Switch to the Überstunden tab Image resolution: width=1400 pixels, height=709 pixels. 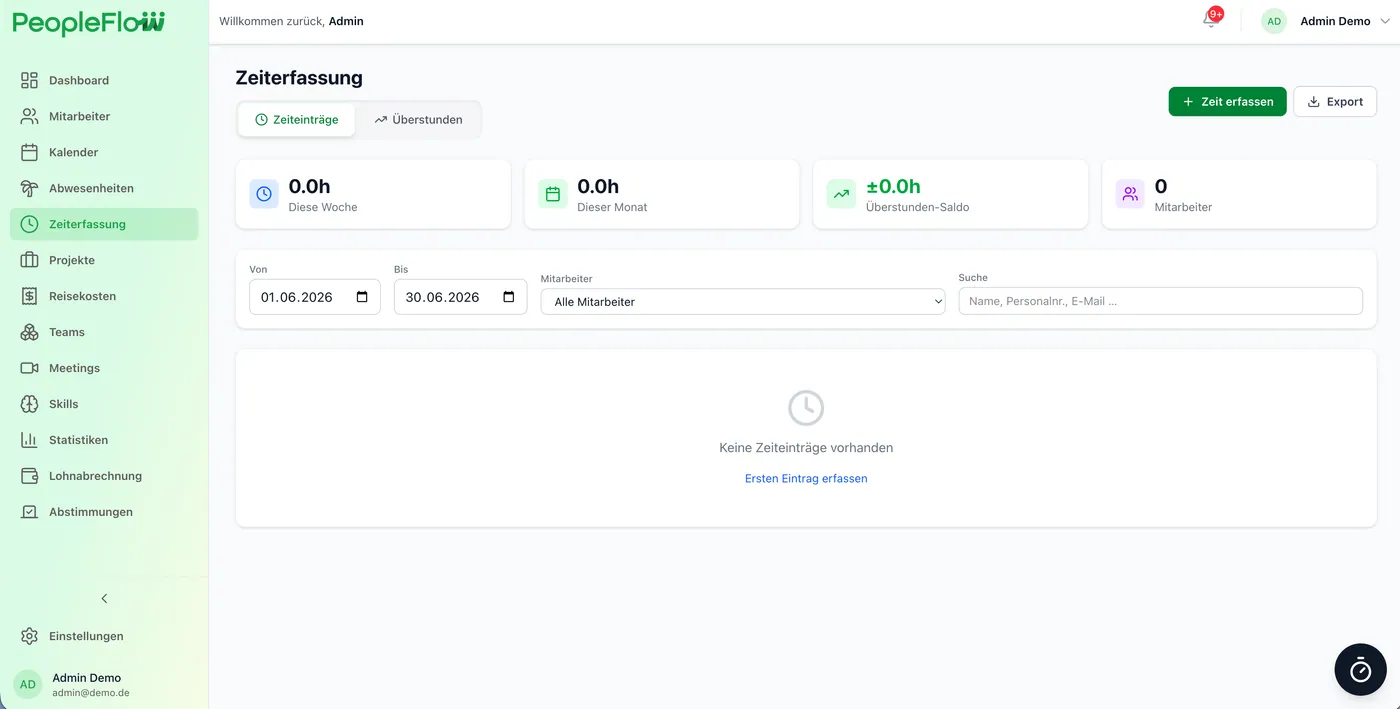coord(418,120)
